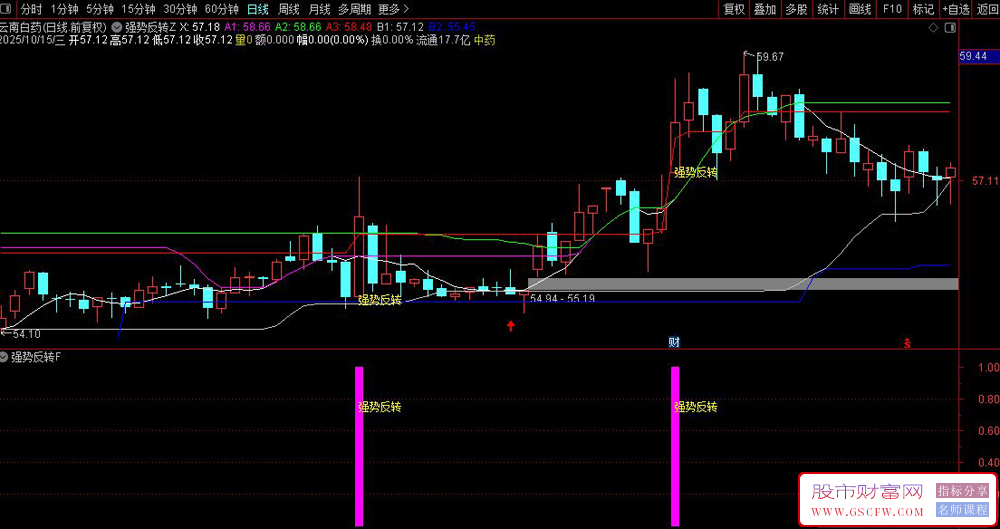Click the 强势反转Z indicator name
Viewport: 1000px width, 529px height.
point(150,27)
